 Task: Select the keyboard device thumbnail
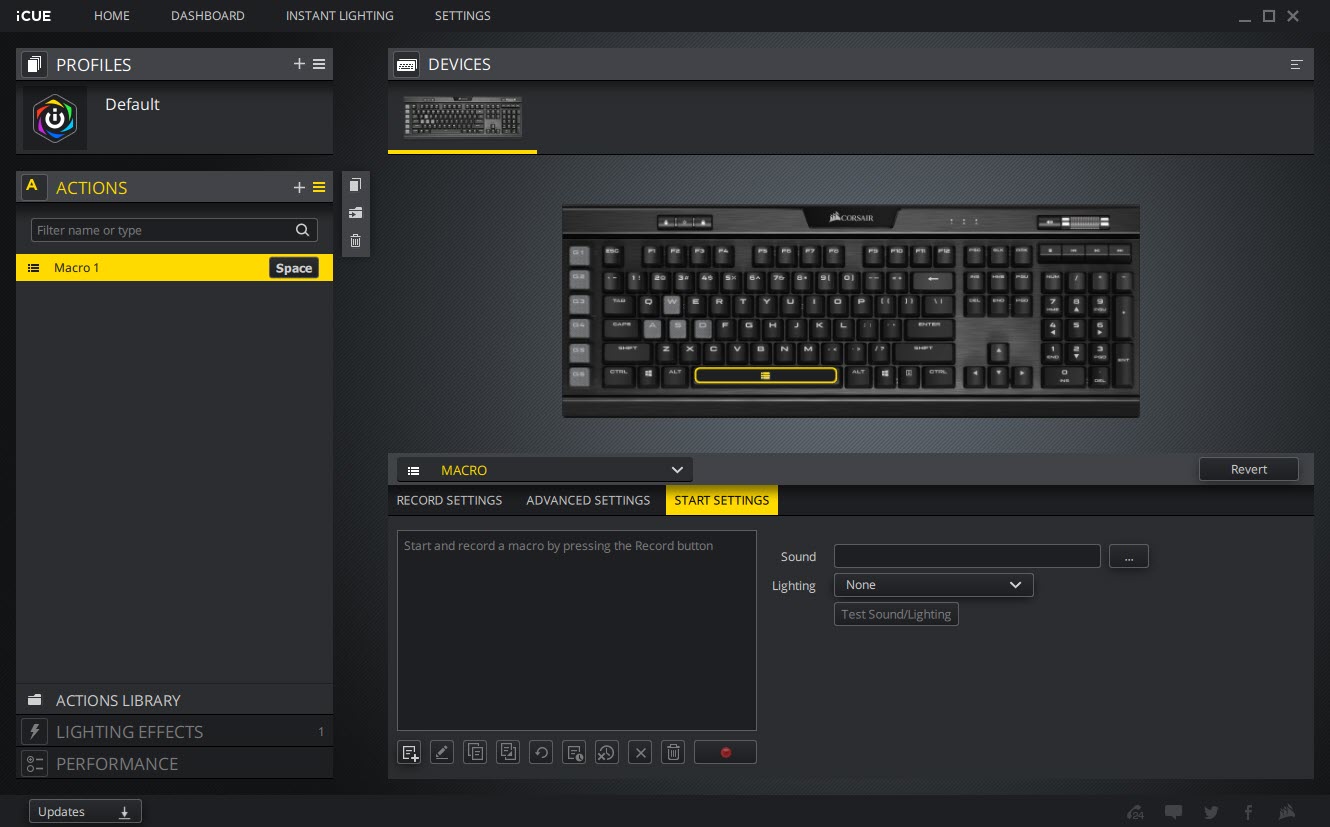click(463, 118)
